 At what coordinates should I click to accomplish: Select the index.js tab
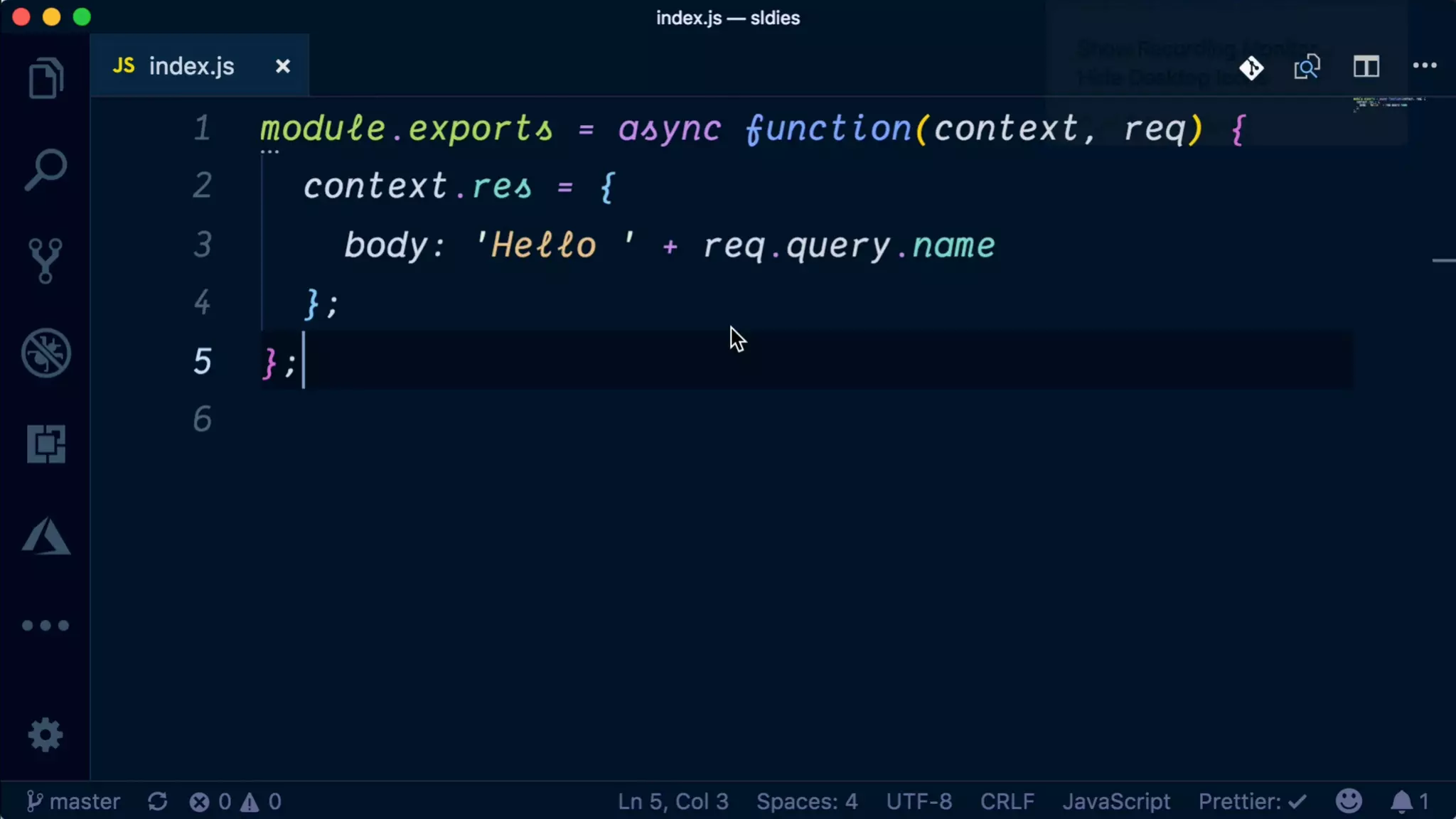[x=191, y=66]
